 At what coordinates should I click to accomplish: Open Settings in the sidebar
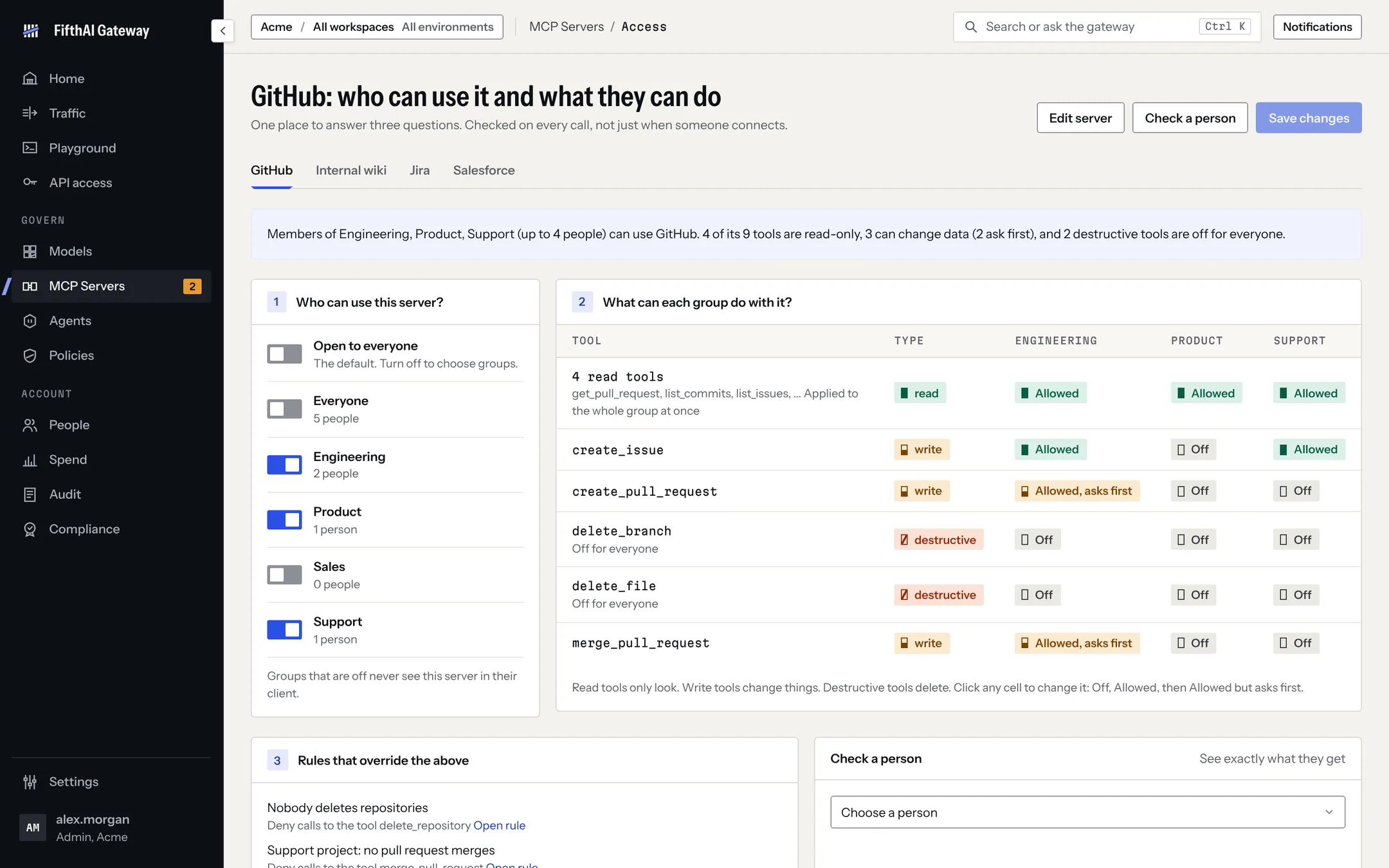111,782
